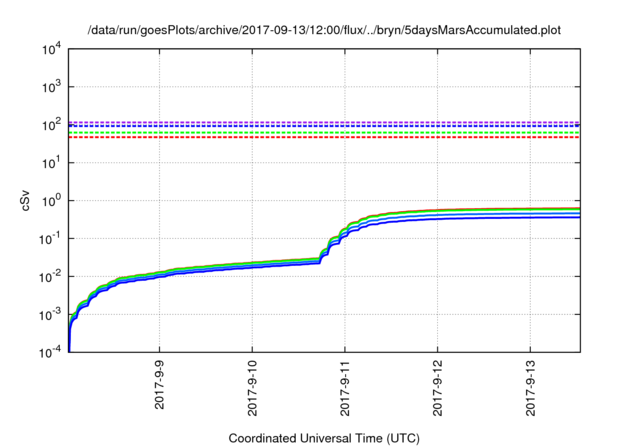The width and height of the screenshot is (640, 448).
Task: Click the y-axis tick label 10^0
Action: click(x=51, y=201)
